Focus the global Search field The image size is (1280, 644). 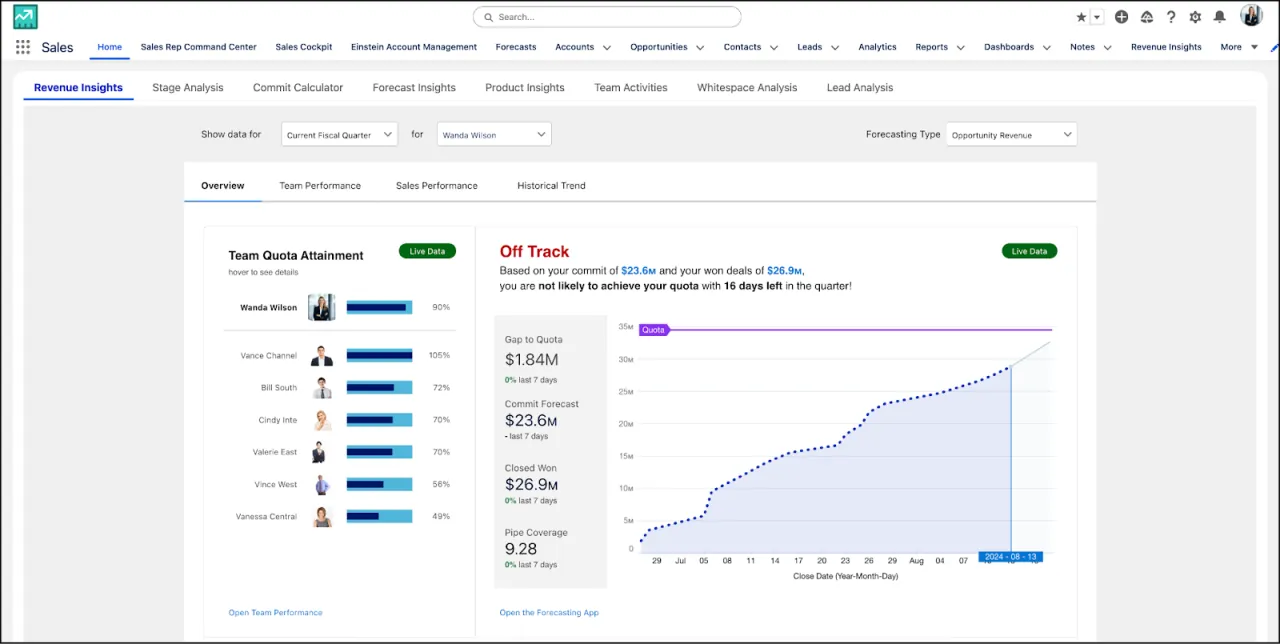[607, 17]
